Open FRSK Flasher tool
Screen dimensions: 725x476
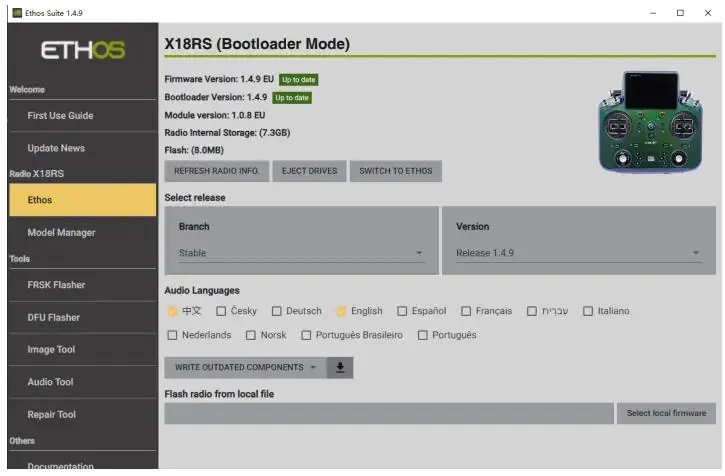pos(82,285)
